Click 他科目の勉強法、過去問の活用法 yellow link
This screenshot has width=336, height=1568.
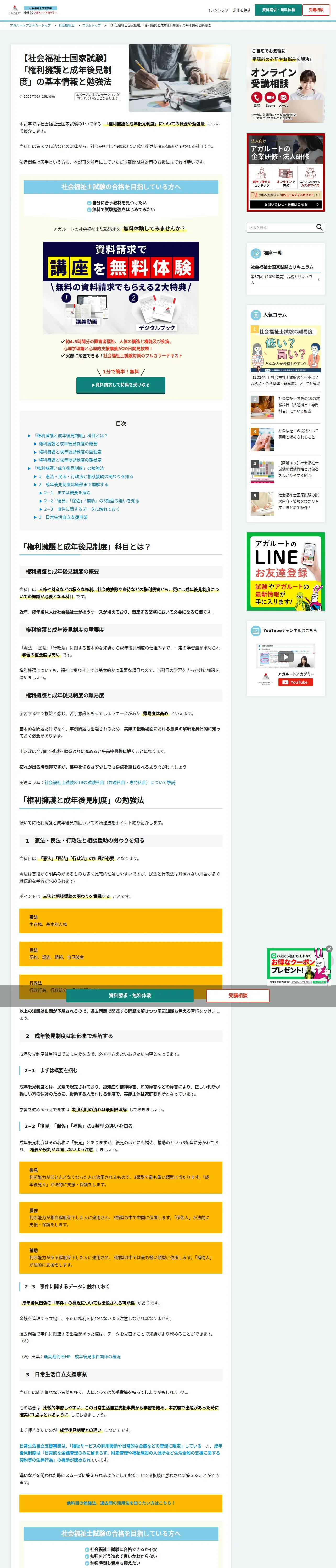[121, 1503]
